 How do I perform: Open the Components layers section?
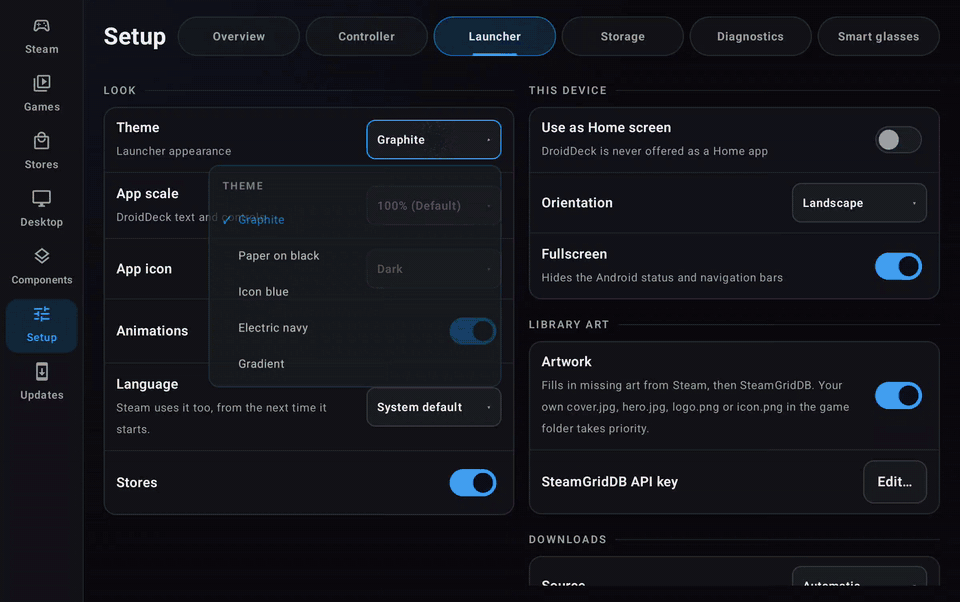pos(42,267)
